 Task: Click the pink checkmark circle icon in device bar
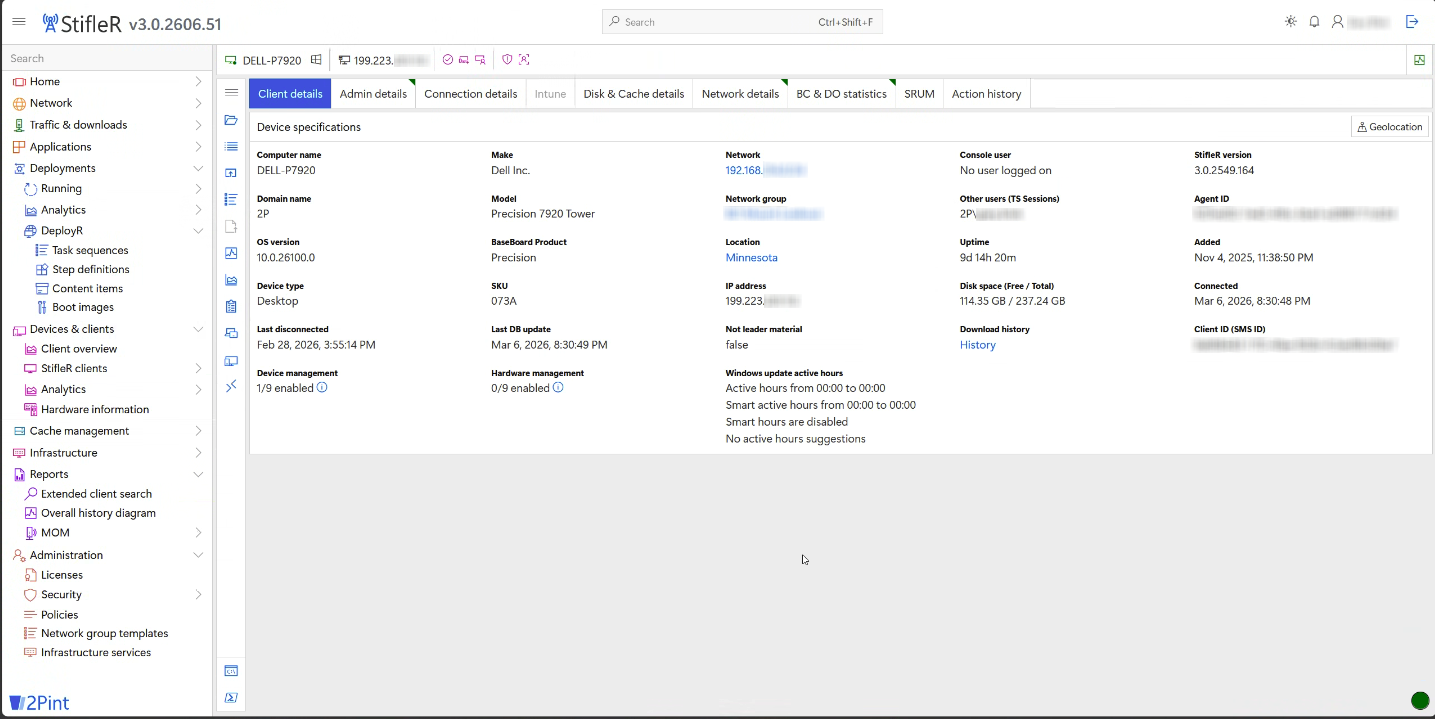(x=448, y=60)
